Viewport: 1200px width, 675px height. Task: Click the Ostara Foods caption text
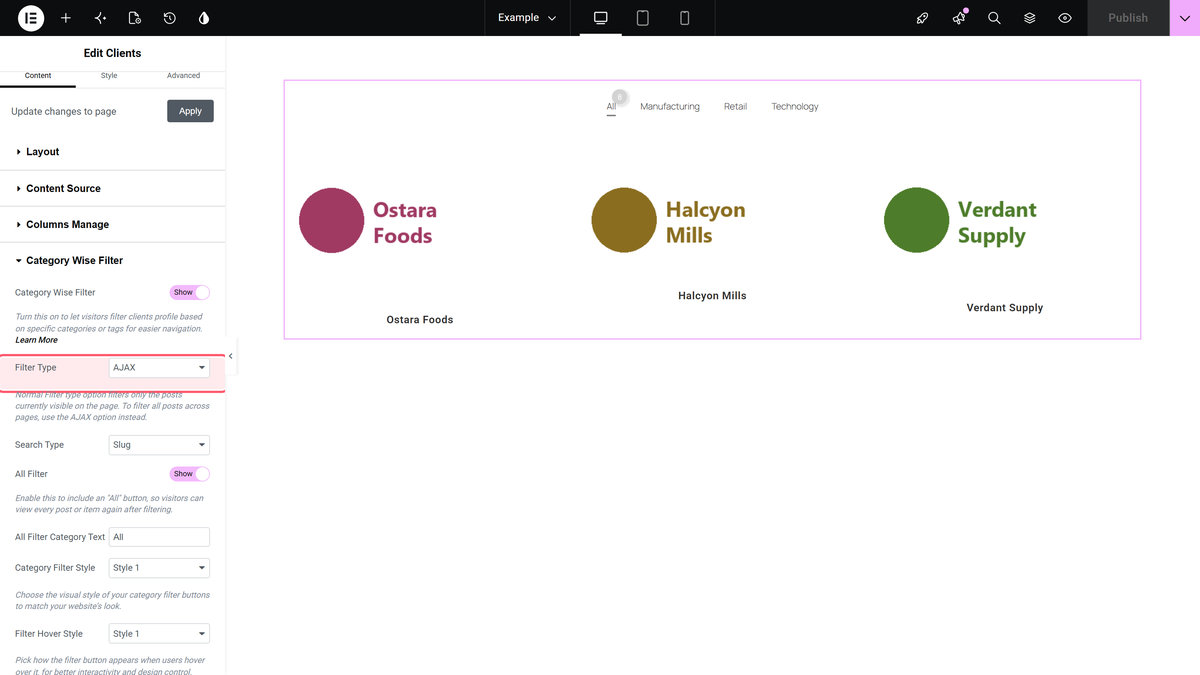(420, 320)
